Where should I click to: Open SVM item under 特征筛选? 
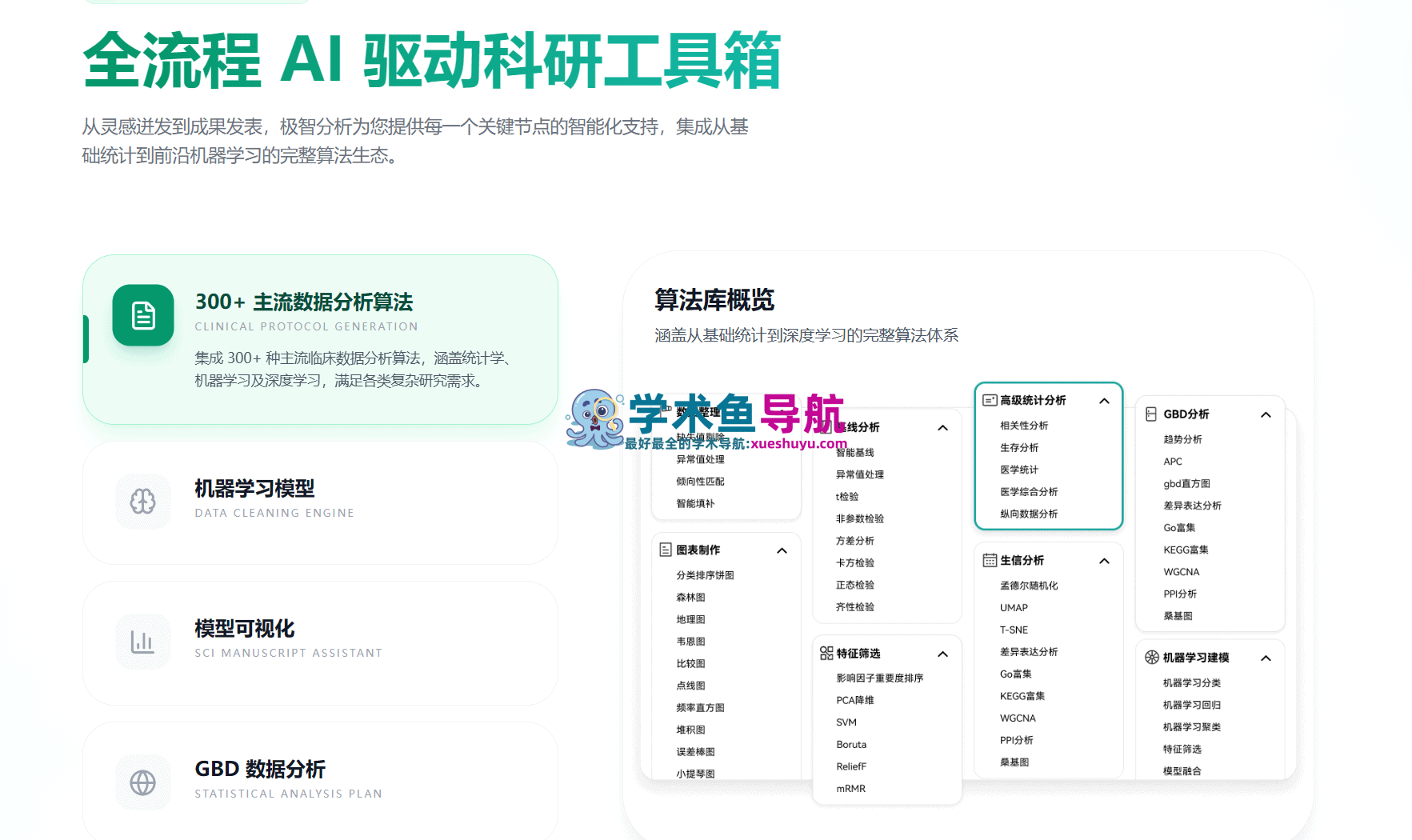pyautogui.click(x=846, y=722)
